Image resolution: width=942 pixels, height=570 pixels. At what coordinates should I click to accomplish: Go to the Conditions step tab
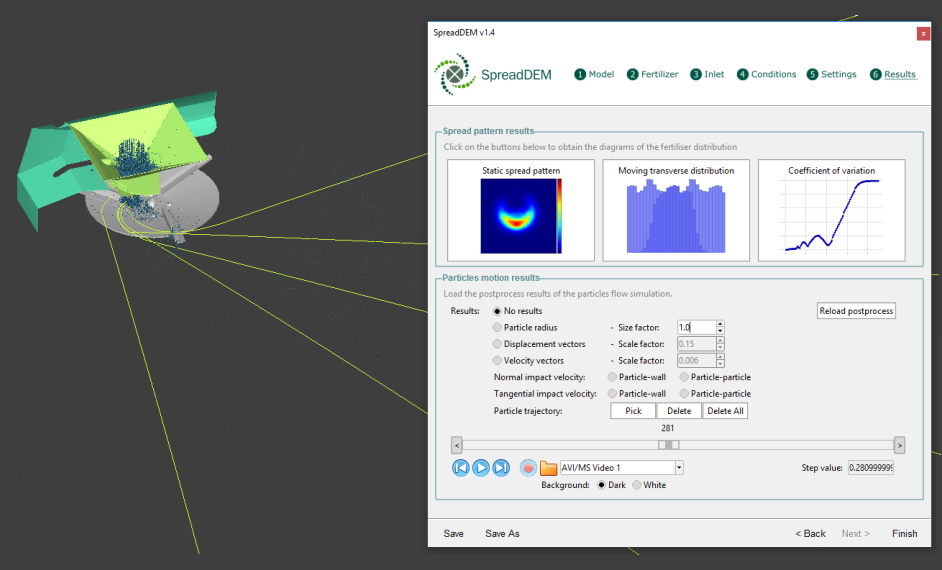767,74
